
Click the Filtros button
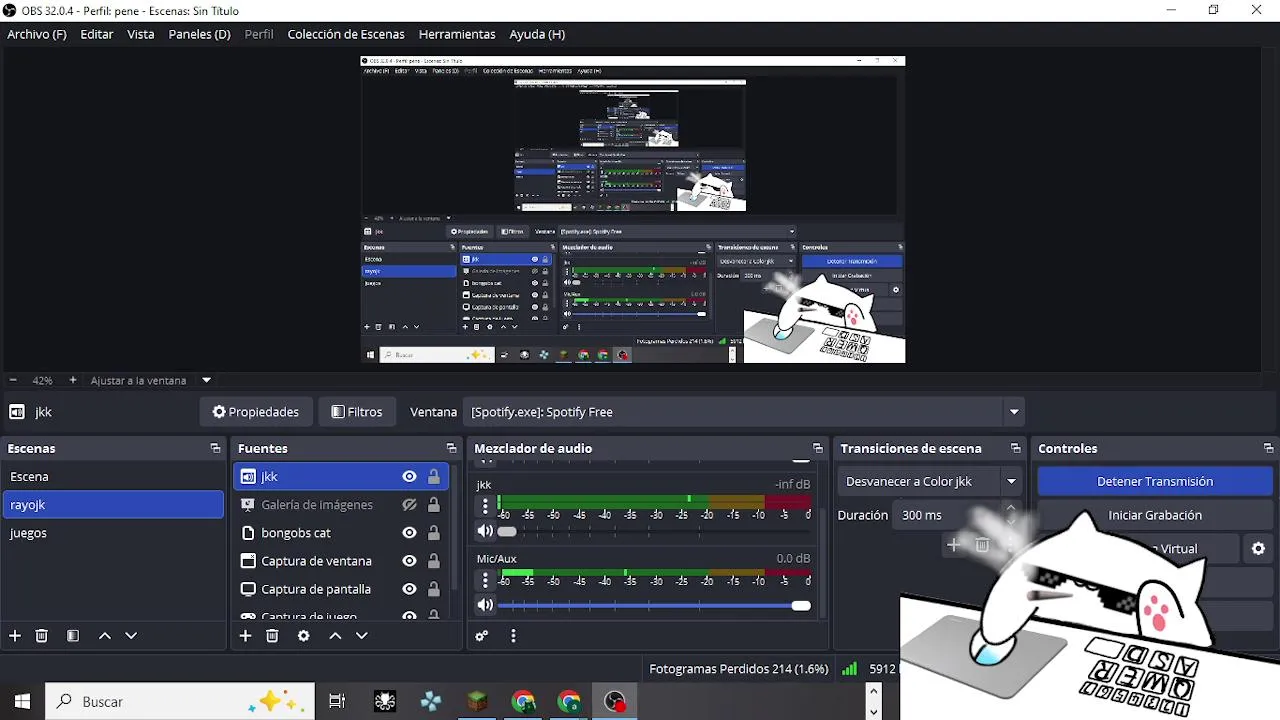[357, 412]
